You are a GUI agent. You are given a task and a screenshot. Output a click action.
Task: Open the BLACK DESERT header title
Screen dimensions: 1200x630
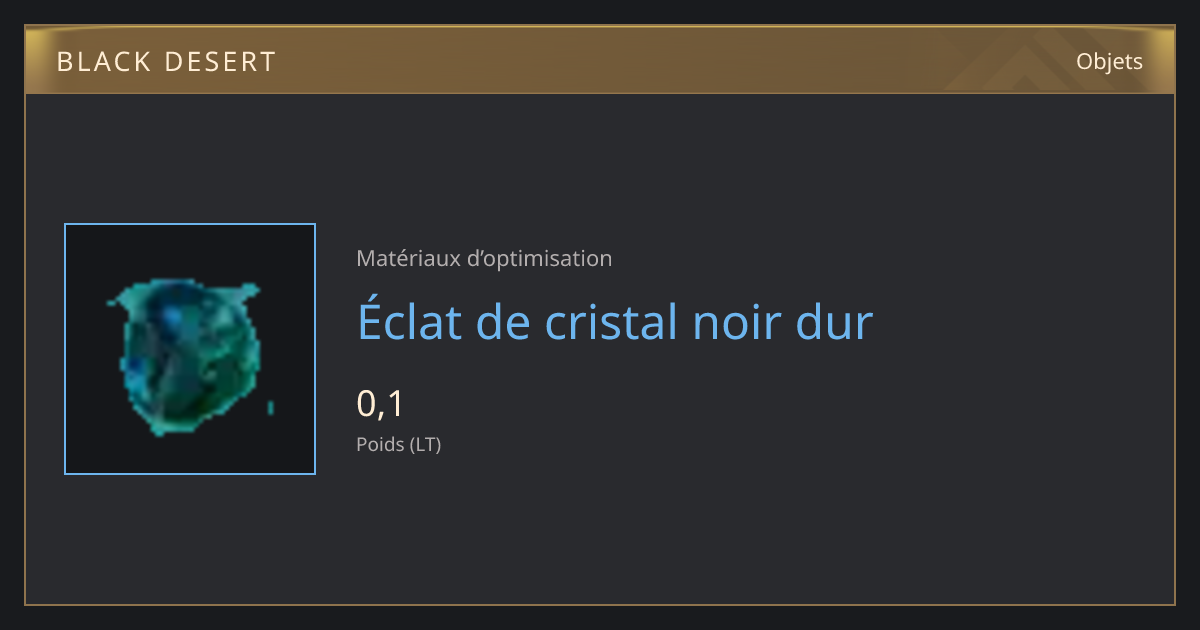pos(166,62)
